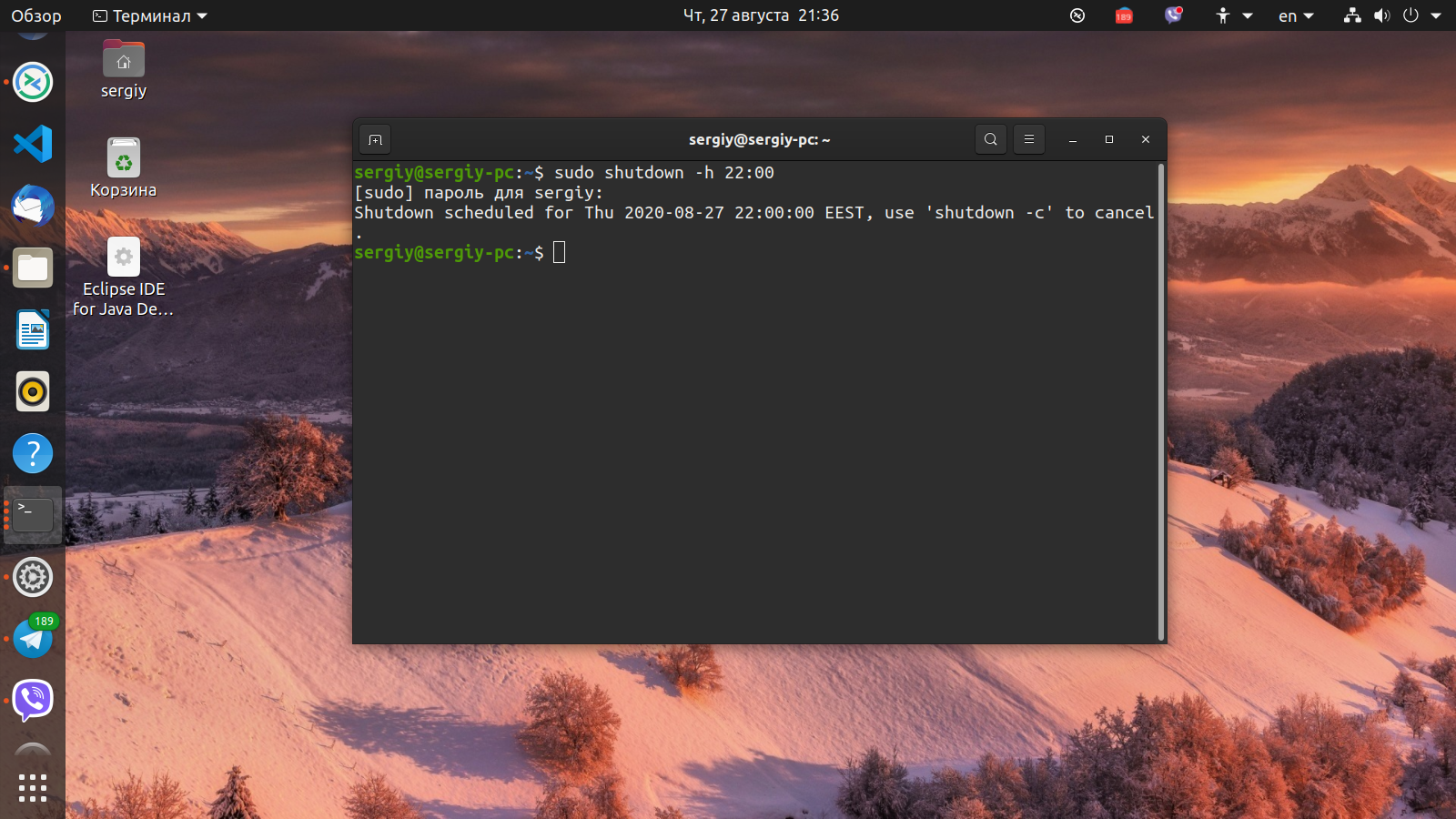This screenshot has height=819, width=1456.
Task: Launch Visual Studio Code from the dock
Action: [33, 144]
